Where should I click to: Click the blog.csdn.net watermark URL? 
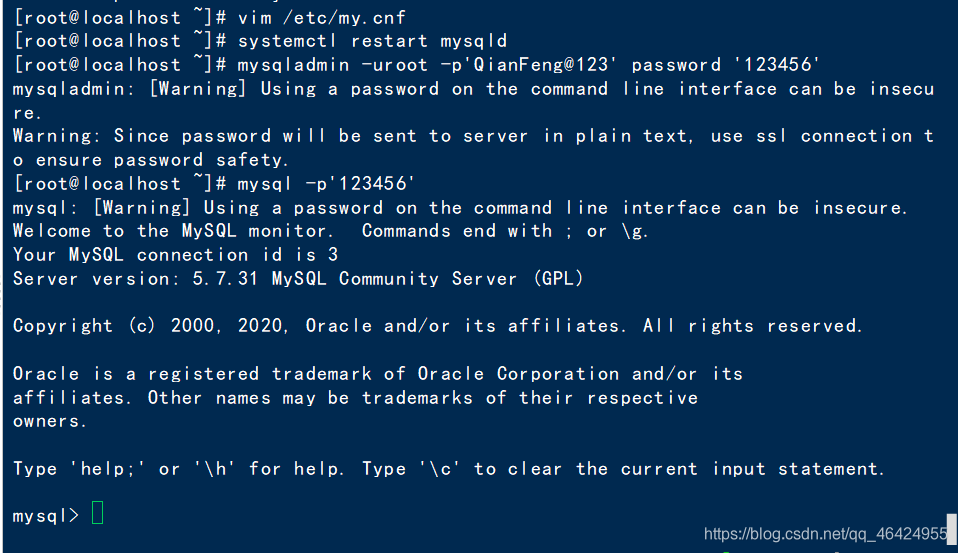coord(825,534)
